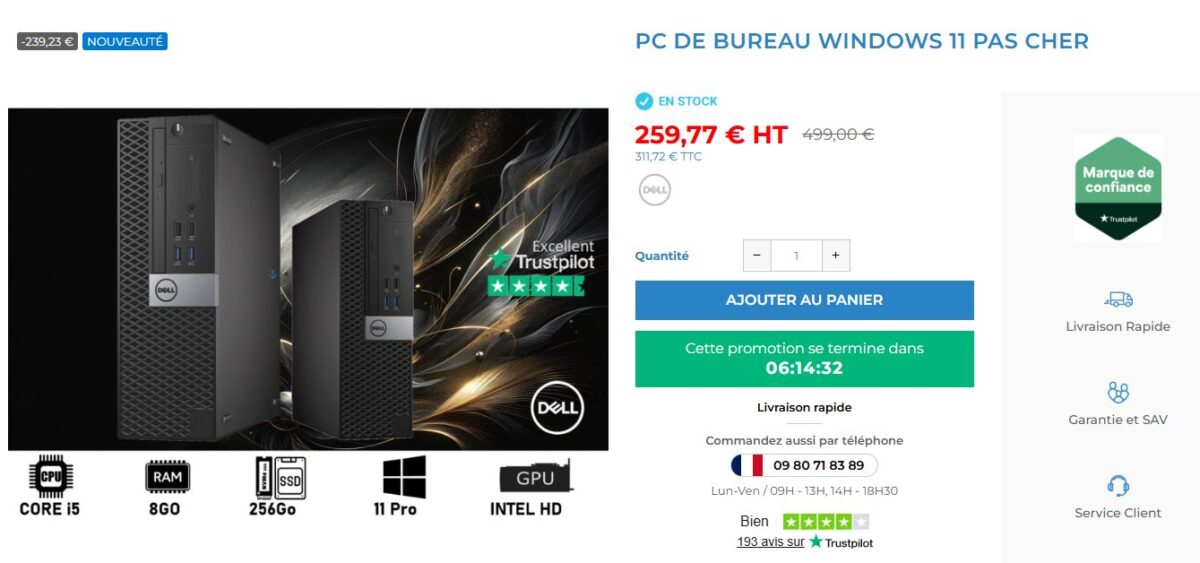The width and height of the screenshot is (1200, 563).
Task: Click the Marque de confiance Trustpilot badge
Action: [x=1118, y=188]
